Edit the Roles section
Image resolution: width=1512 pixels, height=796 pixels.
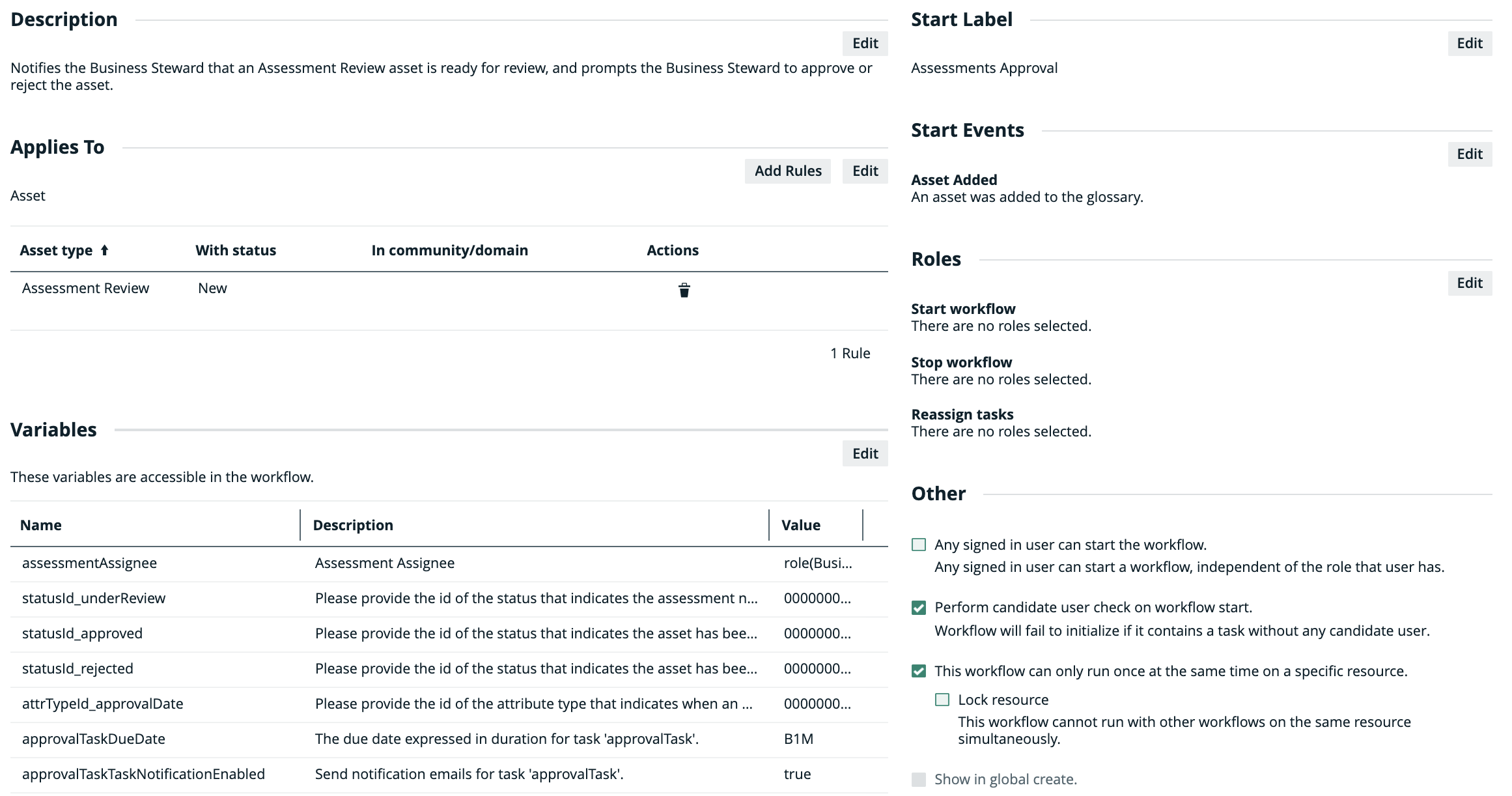1469,283
